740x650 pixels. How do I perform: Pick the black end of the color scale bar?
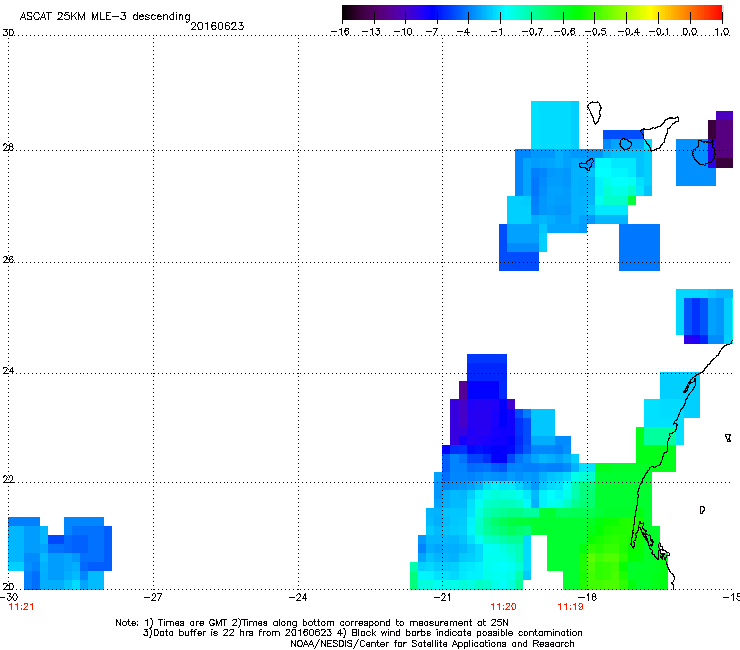click(x=348, y=13)
